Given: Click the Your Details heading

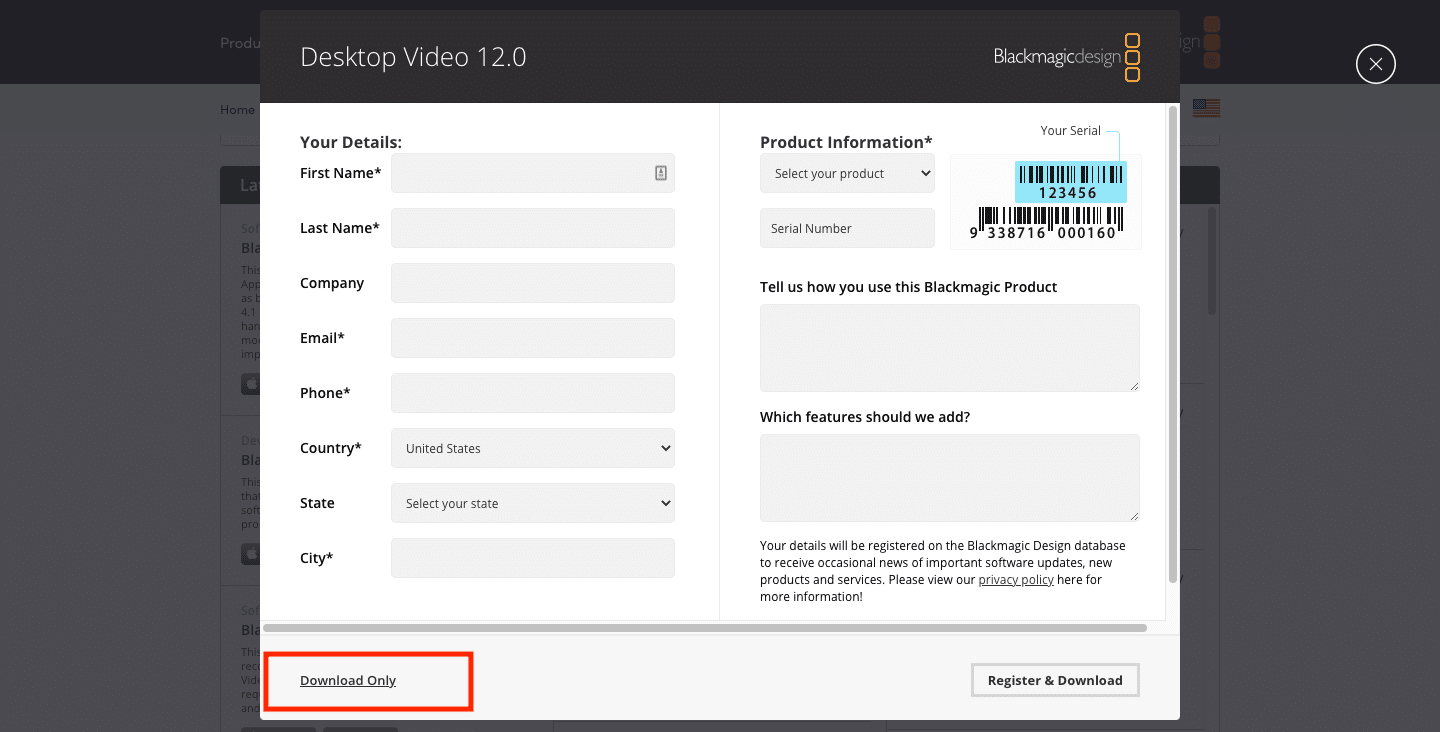Looking at the screenshot, I should point(351,142).
